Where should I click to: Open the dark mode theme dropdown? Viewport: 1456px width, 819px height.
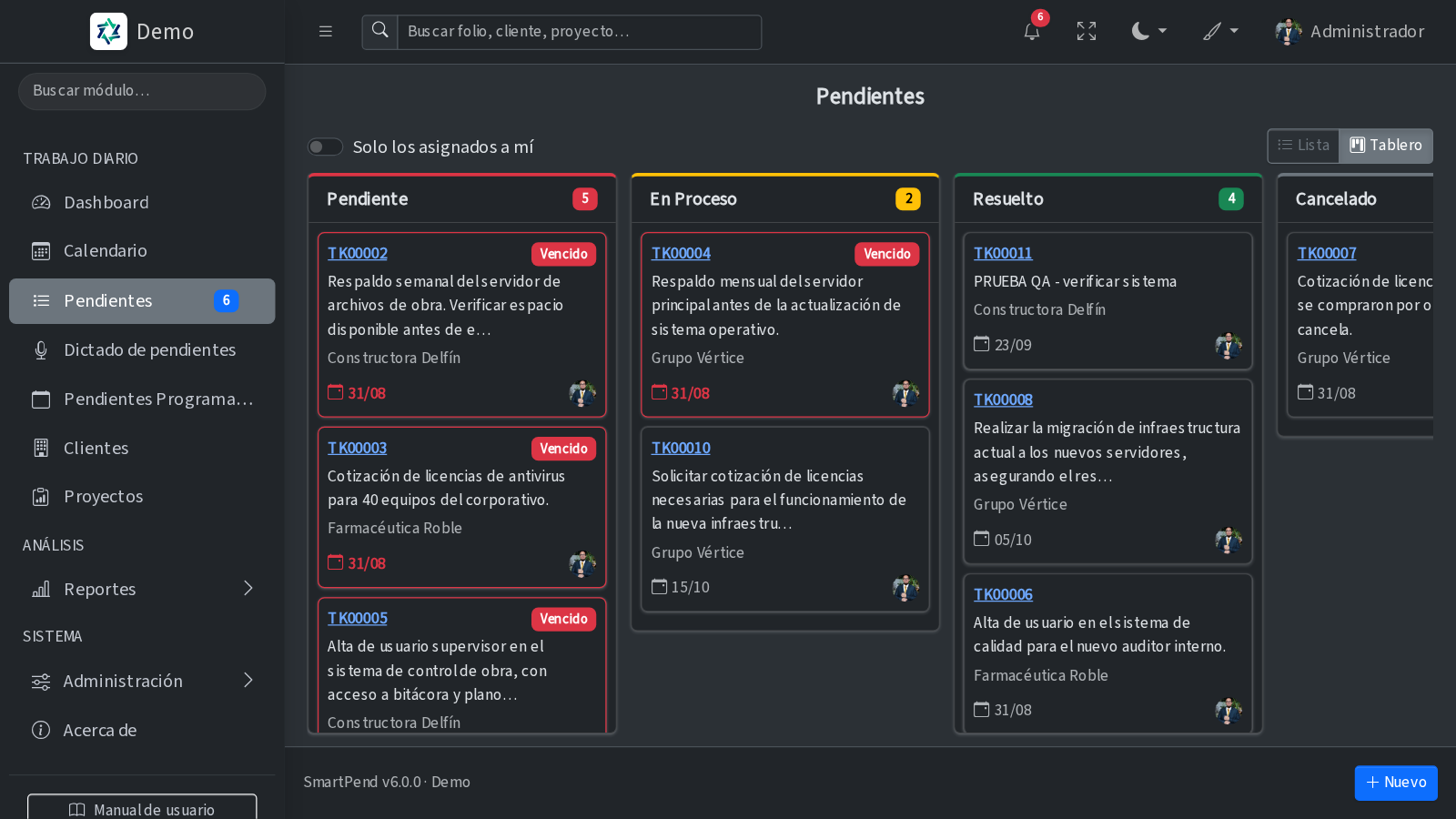click(x=1148, y=32)
